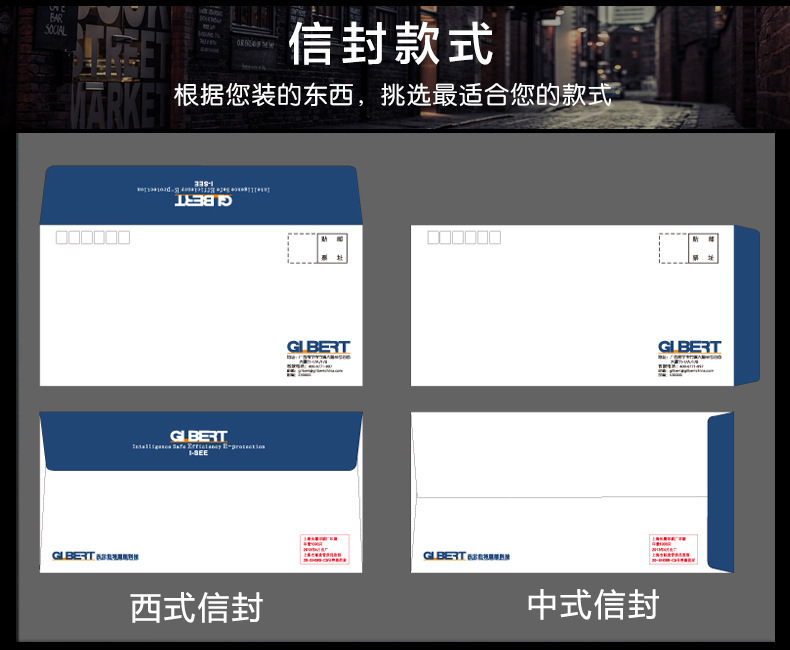Open the Chinese-style envelope front thumbnail
This screenshot has height=650, width=790.
(x=585, y=305)
